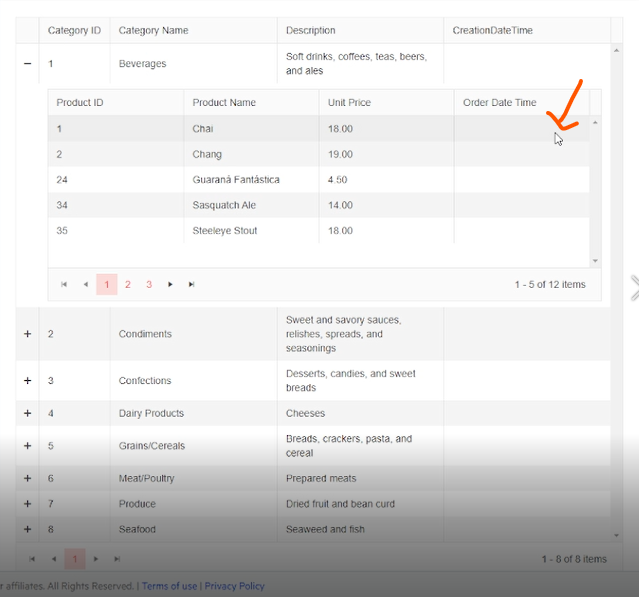Expand the Confections category row
The height and width of the screenshot is (597, 639).
(27, 381)
